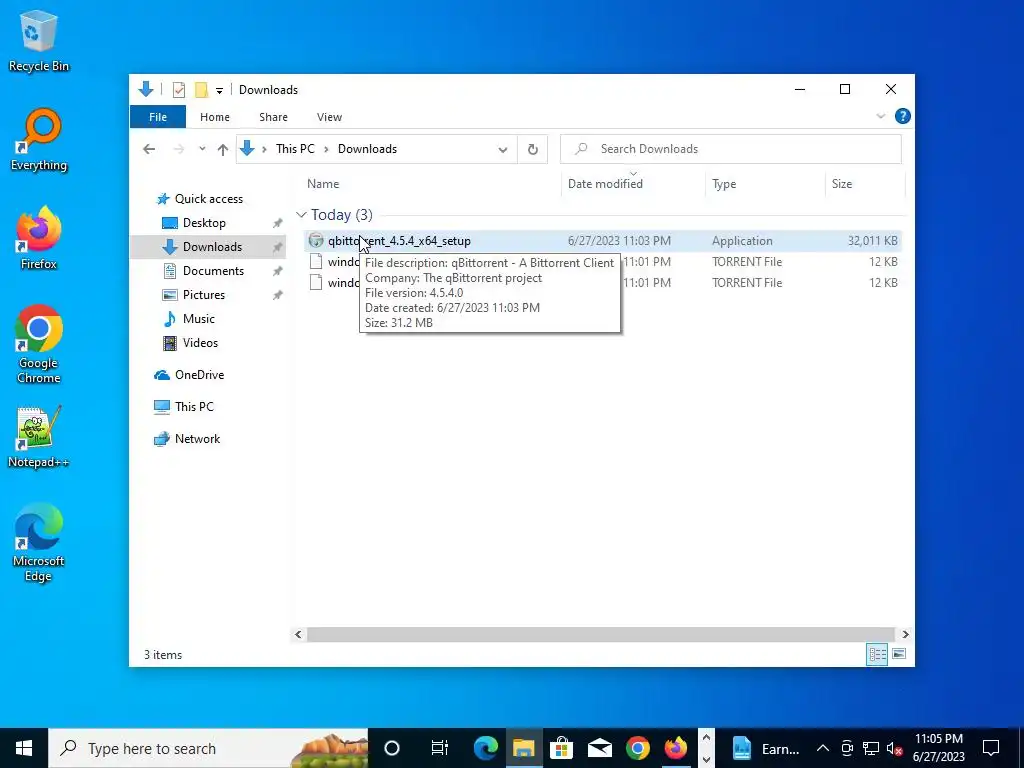Open the Customize Quick Access Toolbar dropdown
The height and width of the screenshot is (768, 1024).
pos(219,90)
